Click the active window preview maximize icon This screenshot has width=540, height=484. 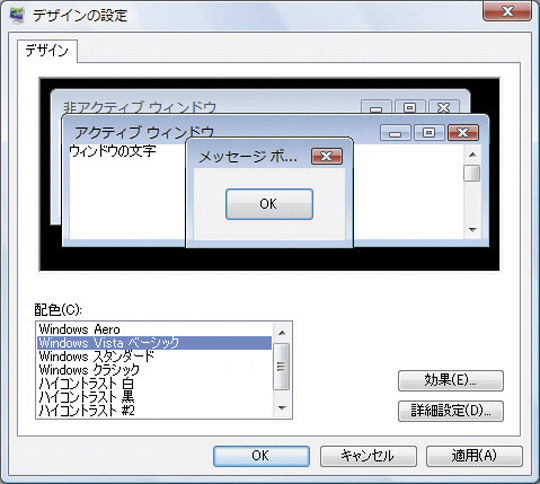coord(429,133)
